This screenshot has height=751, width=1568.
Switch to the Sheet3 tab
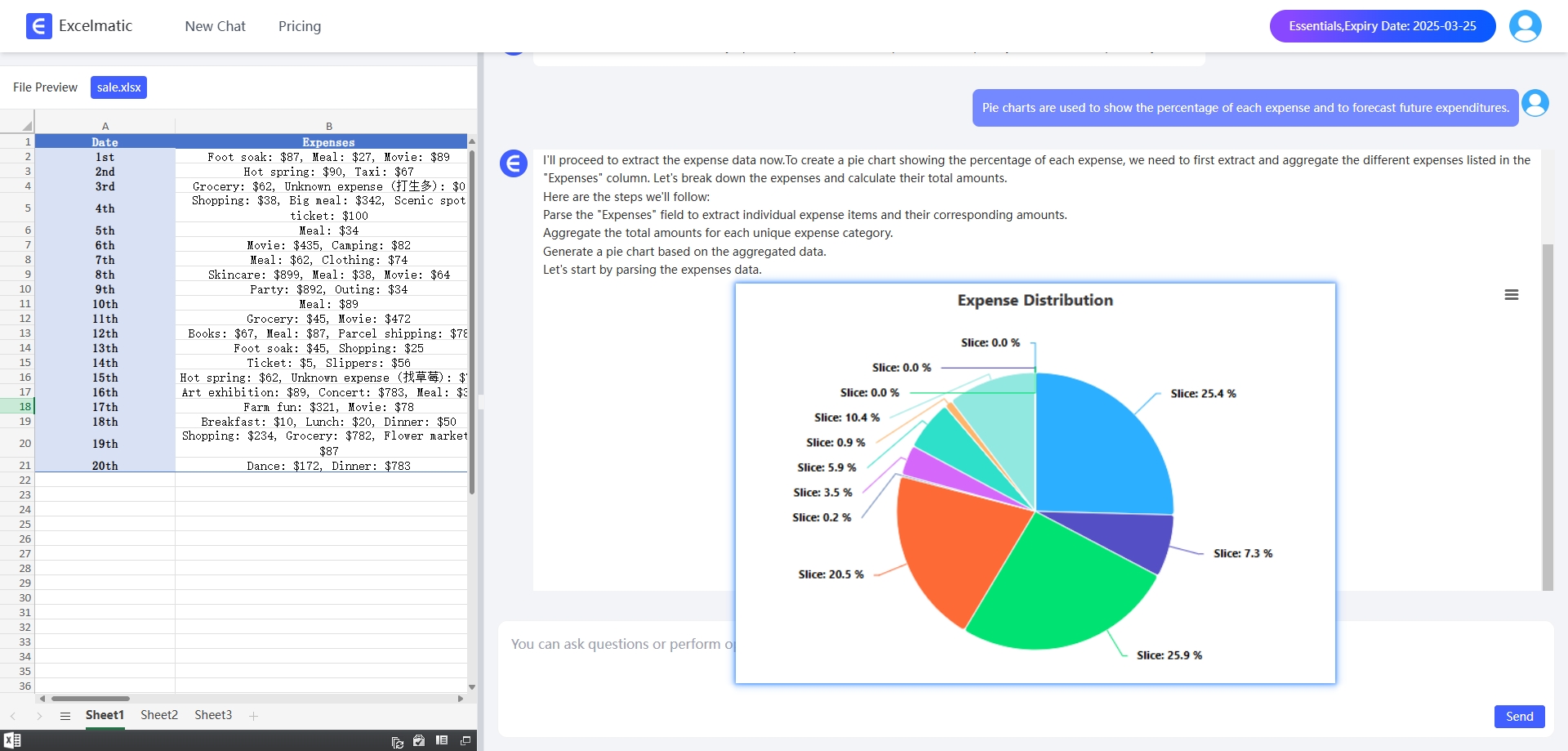213,715
